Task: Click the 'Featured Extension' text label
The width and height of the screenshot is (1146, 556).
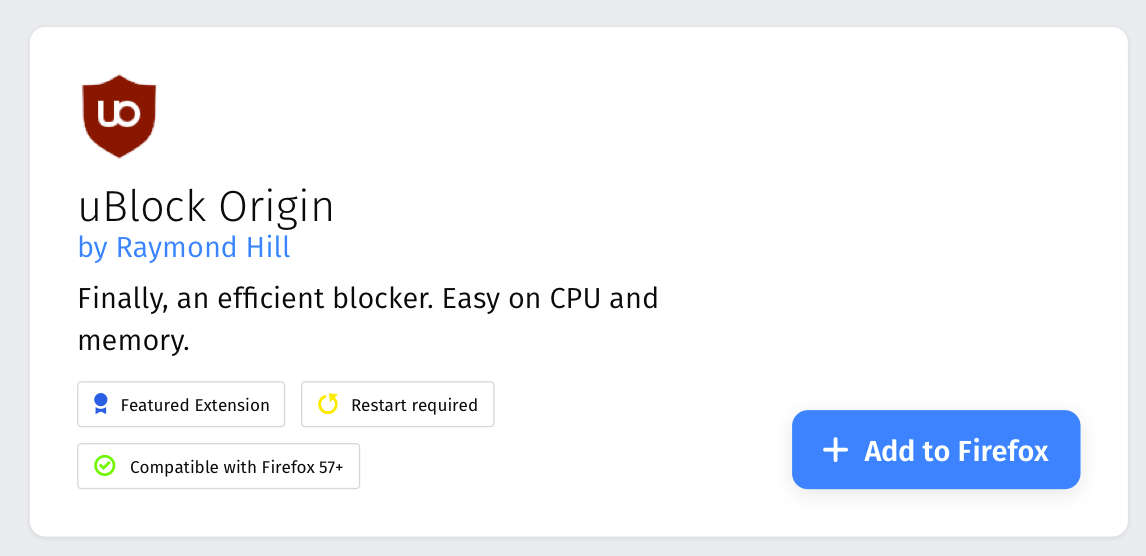Action: click(195, 405)
